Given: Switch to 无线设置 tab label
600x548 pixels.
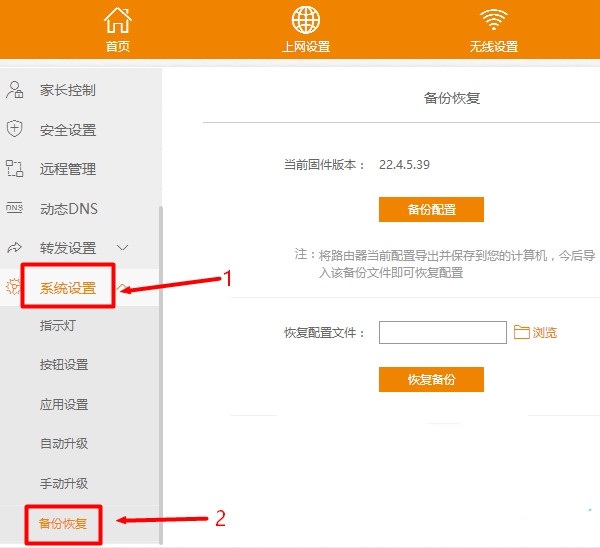Looking at the screenshot, I should (494, 47).
